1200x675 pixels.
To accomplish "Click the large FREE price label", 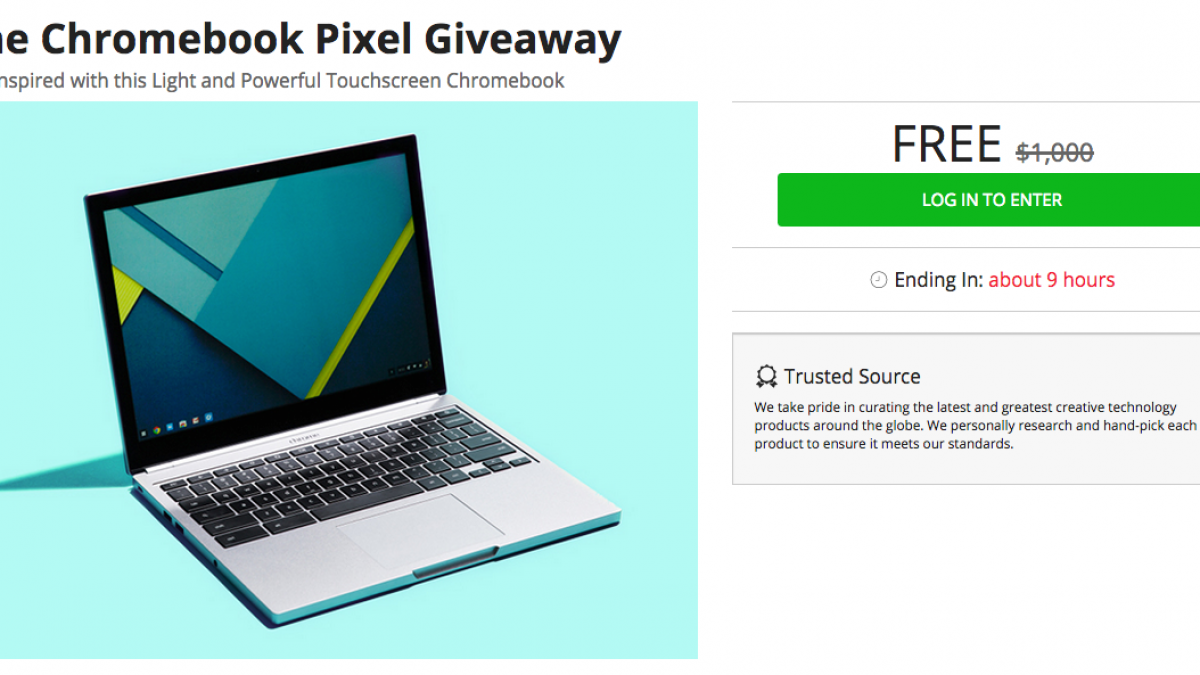I will (946, 144).
